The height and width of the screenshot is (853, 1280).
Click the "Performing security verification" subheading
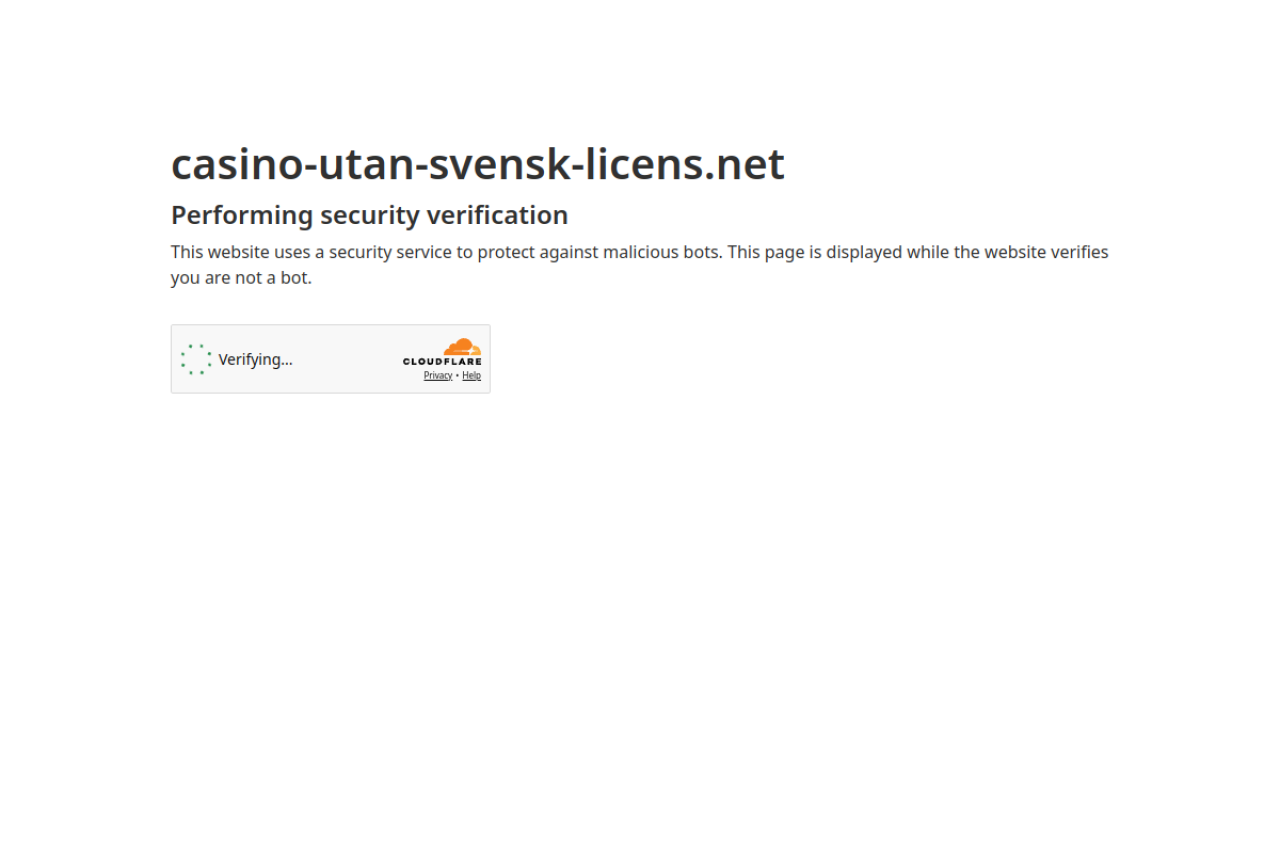tap(369, 215)
